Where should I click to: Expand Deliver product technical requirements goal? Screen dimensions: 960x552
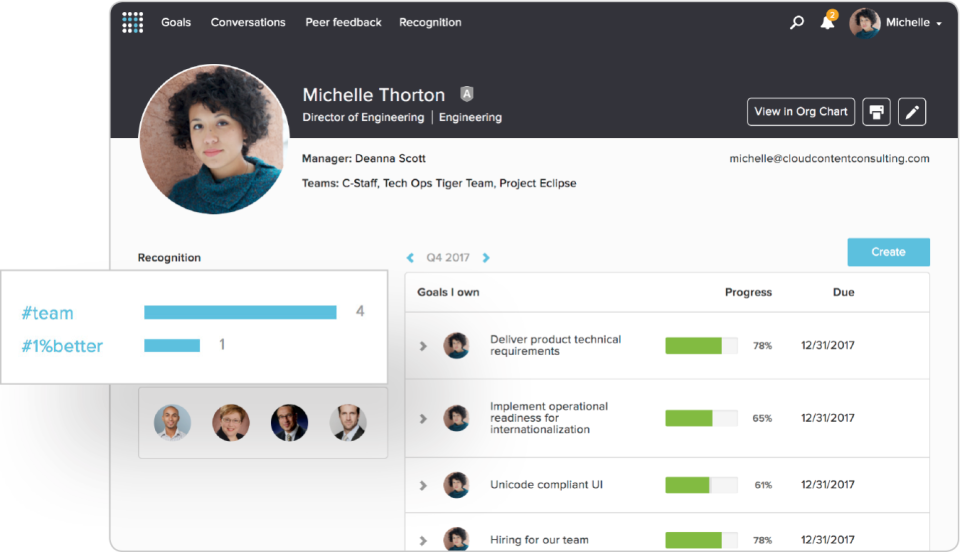coord(423,346)
